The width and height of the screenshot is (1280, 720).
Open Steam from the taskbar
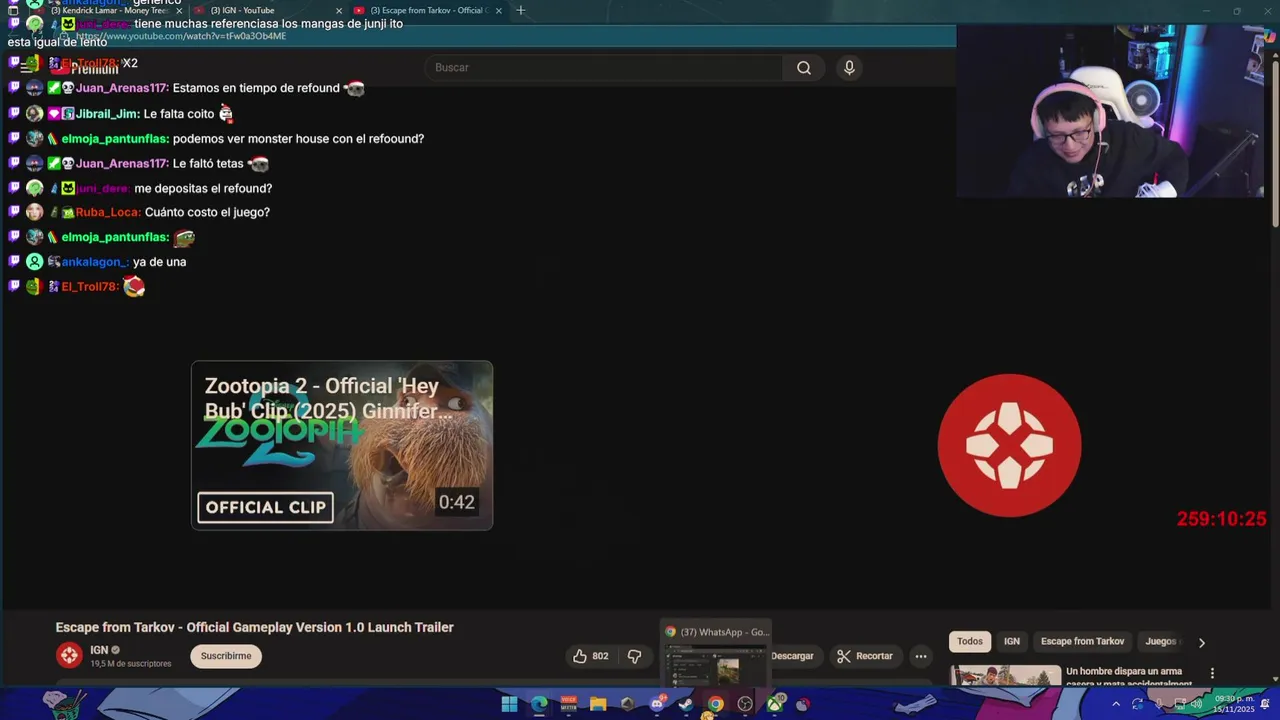686,704
